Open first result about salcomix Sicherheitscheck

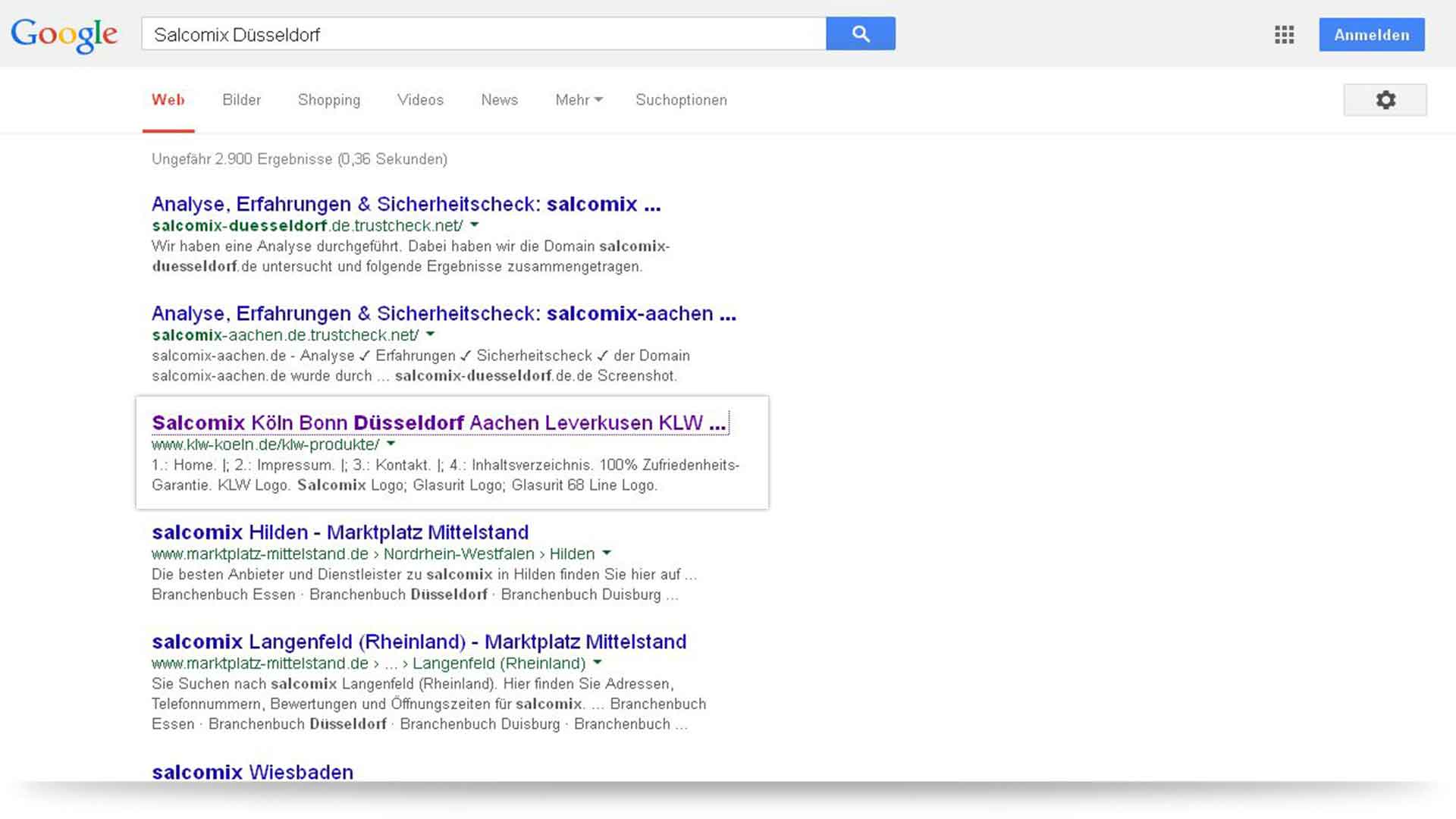tap(406, 204)
